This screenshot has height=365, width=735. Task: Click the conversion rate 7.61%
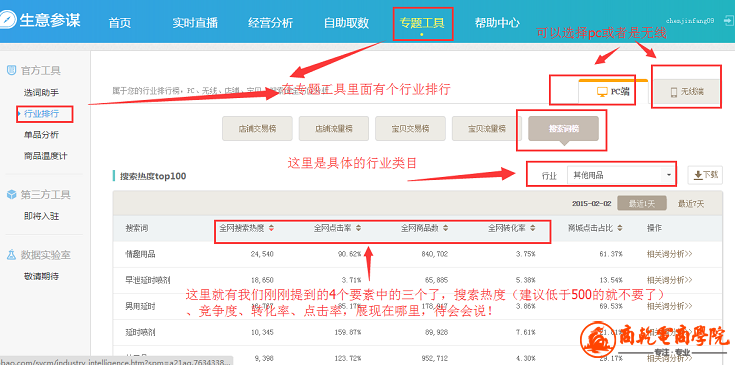coord(525,333)
